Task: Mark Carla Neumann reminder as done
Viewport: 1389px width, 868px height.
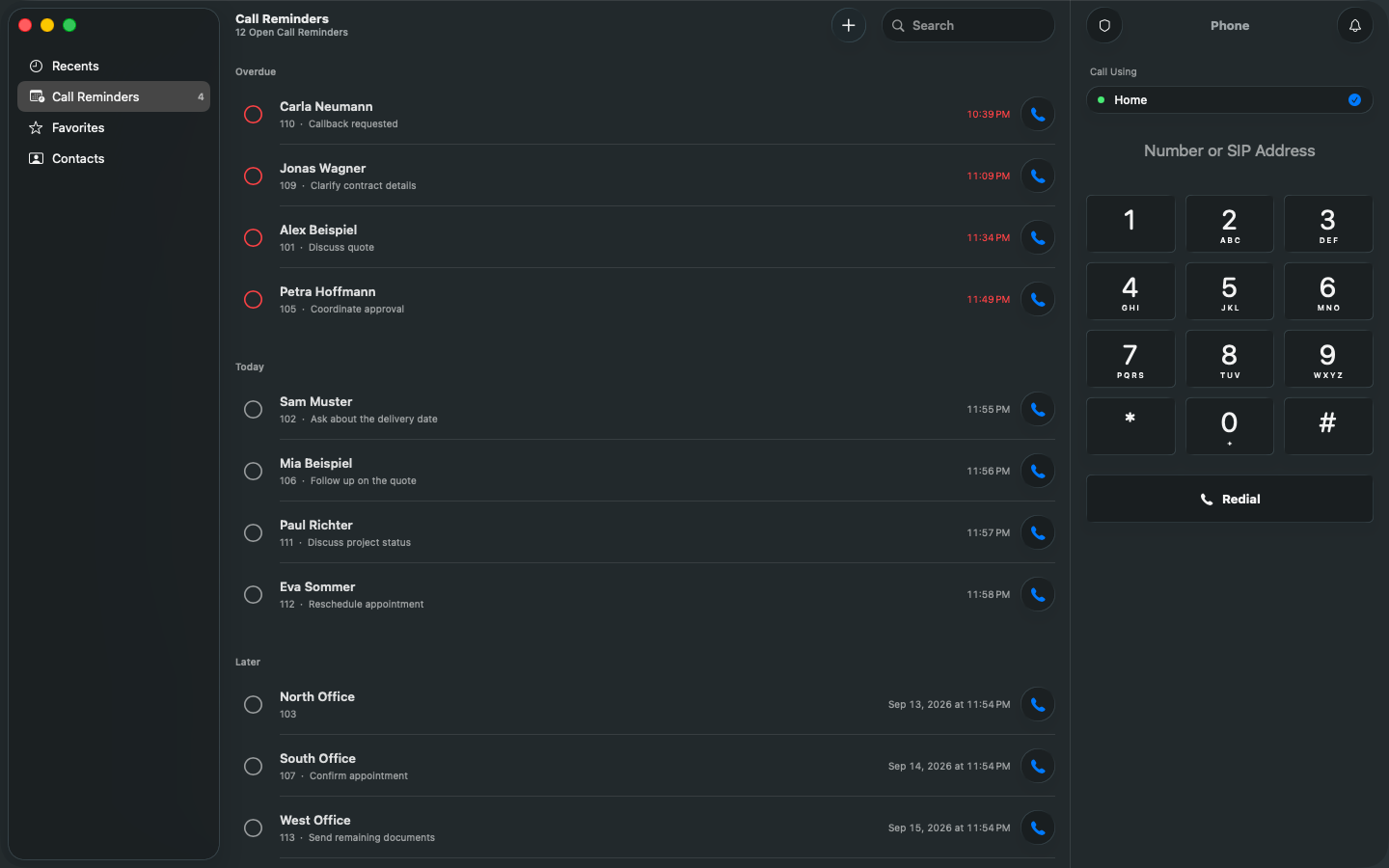Action: point(253,114)
